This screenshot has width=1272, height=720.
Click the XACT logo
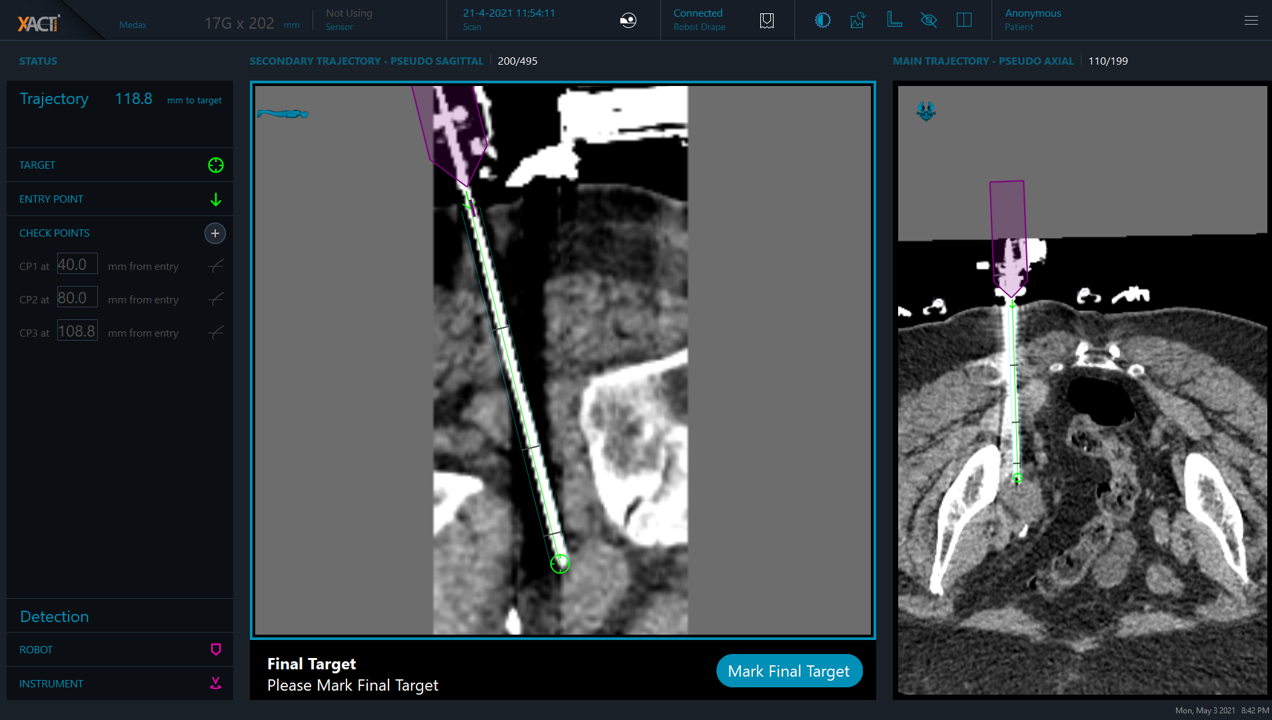pyautogui.click(x=39, y=23)
